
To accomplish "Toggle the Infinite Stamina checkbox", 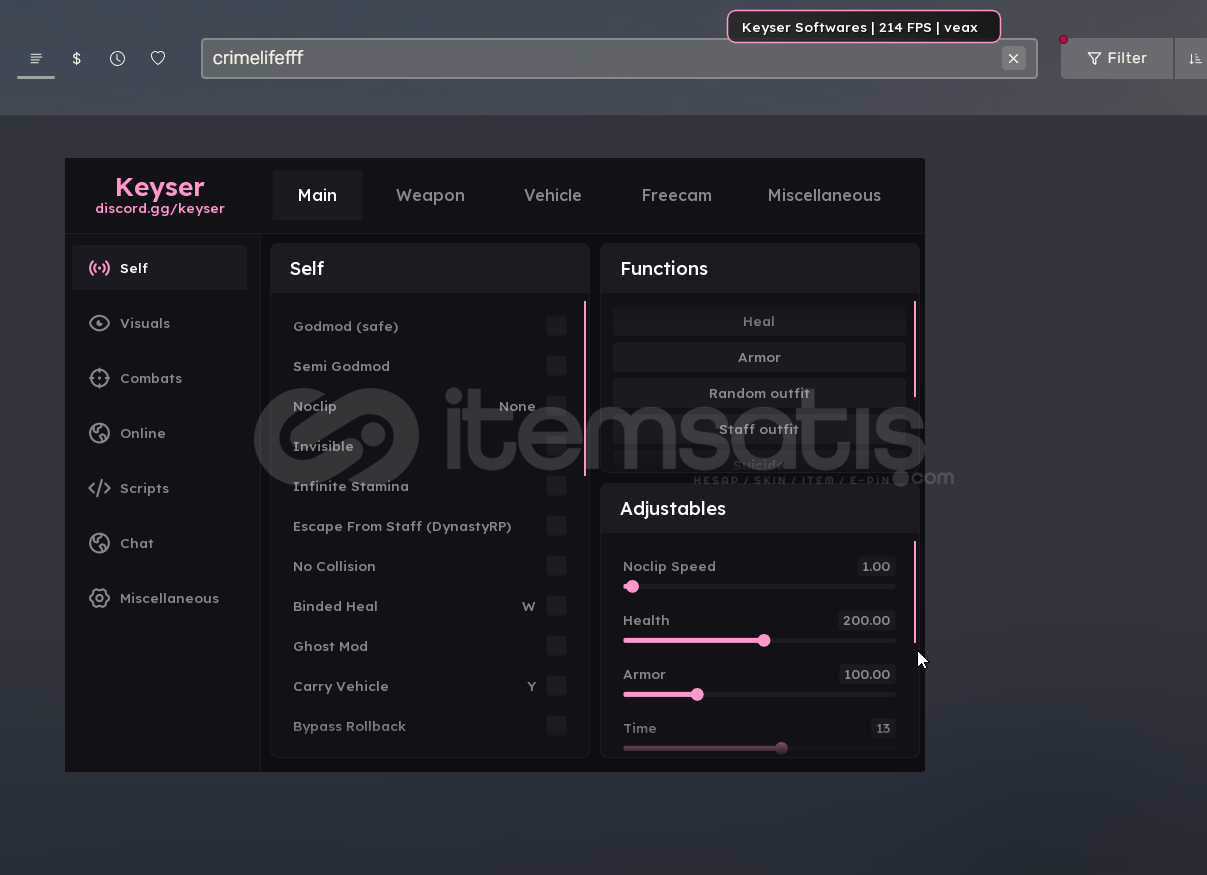I will (x=556, y=486).
